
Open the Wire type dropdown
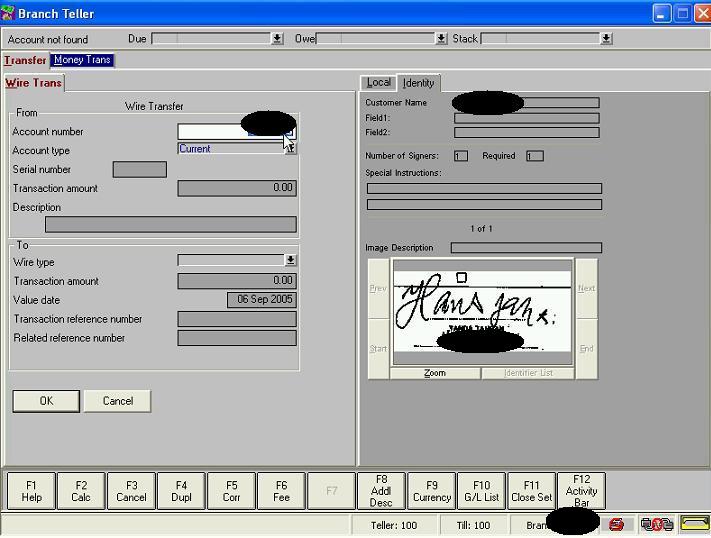click(x=291, y=260)
